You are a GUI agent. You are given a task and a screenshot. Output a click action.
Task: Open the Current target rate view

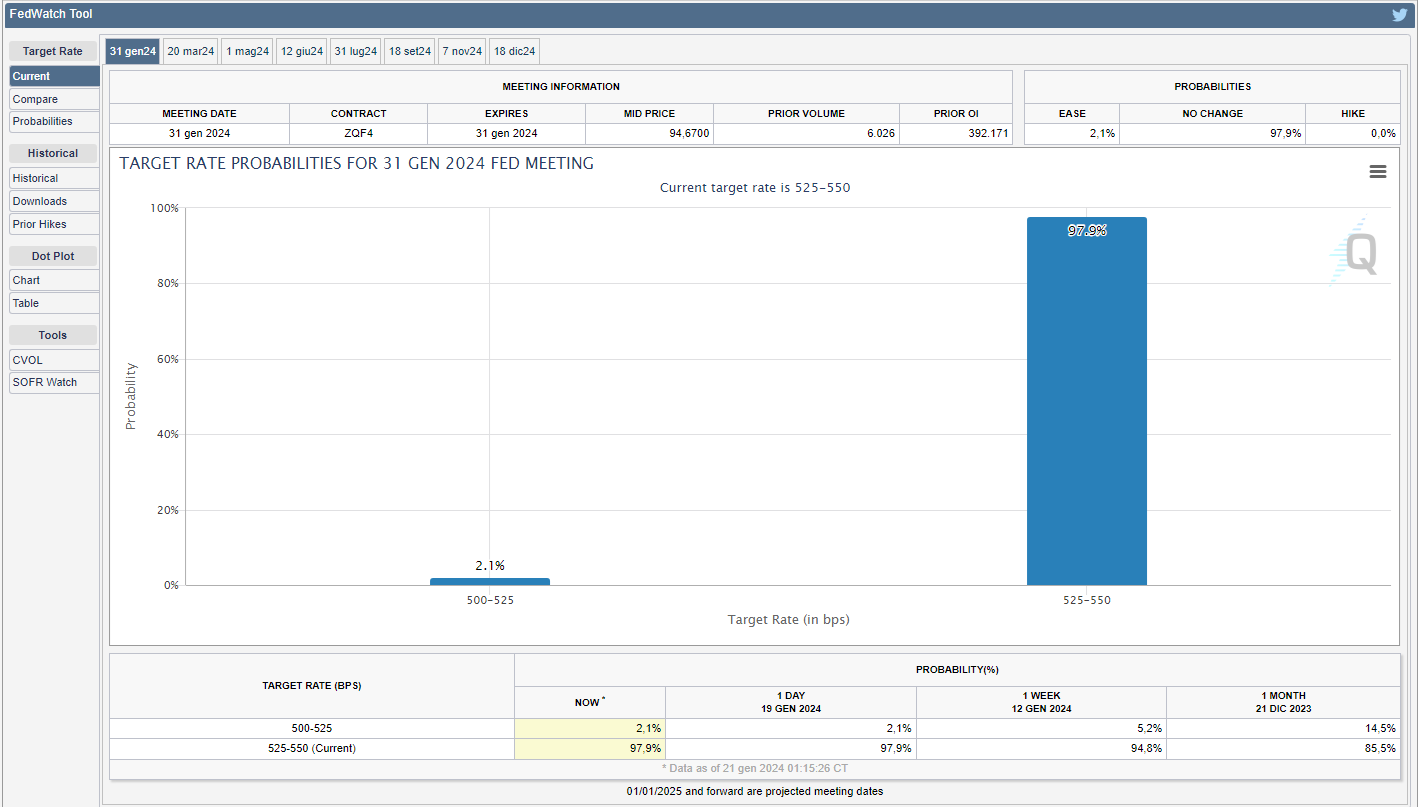pyautogui.click(x=54, y=76)
